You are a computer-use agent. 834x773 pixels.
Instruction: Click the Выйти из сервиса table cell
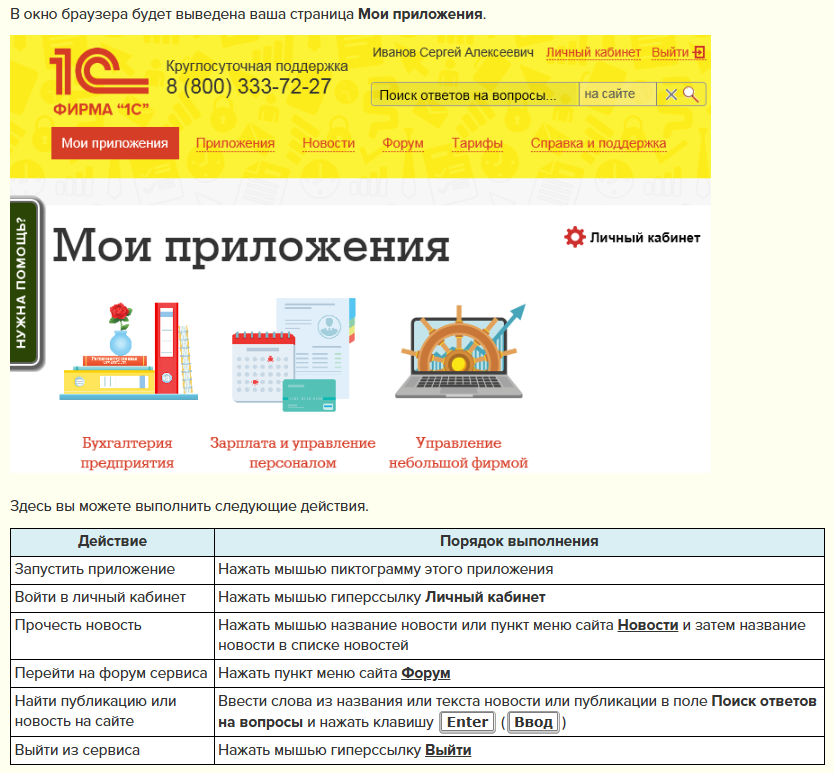[x=112, y=750]
